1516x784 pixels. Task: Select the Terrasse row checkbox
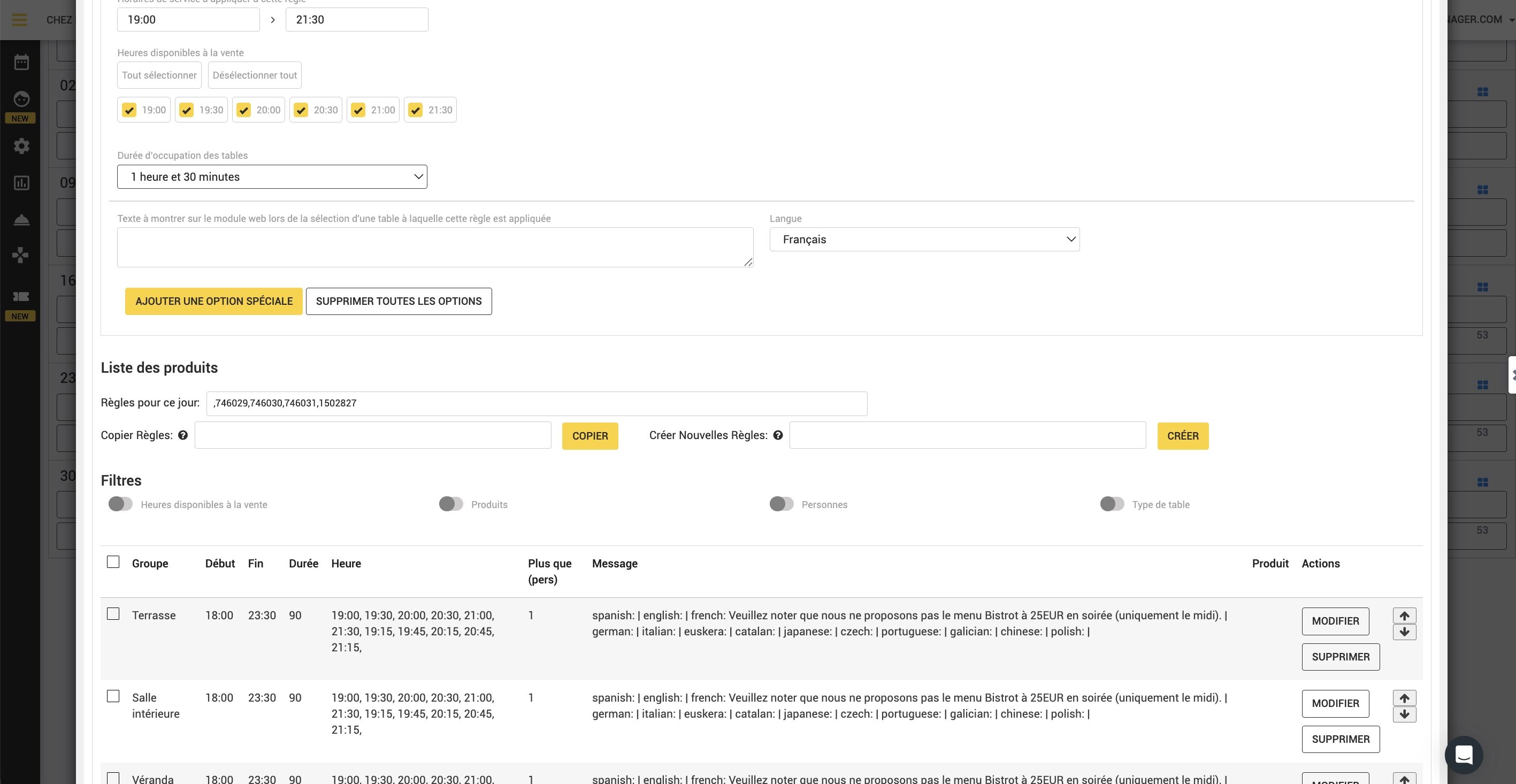[113, 614]
